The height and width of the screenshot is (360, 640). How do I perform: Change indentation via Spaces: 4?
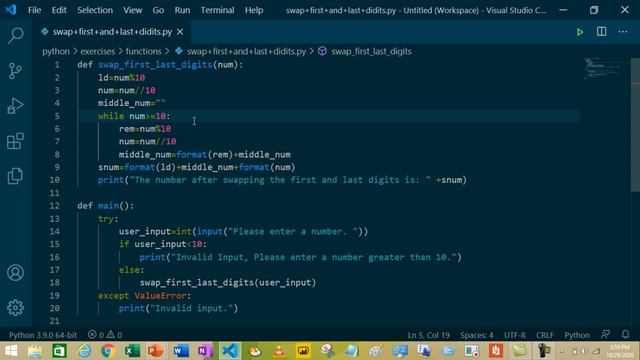(476, 335)
